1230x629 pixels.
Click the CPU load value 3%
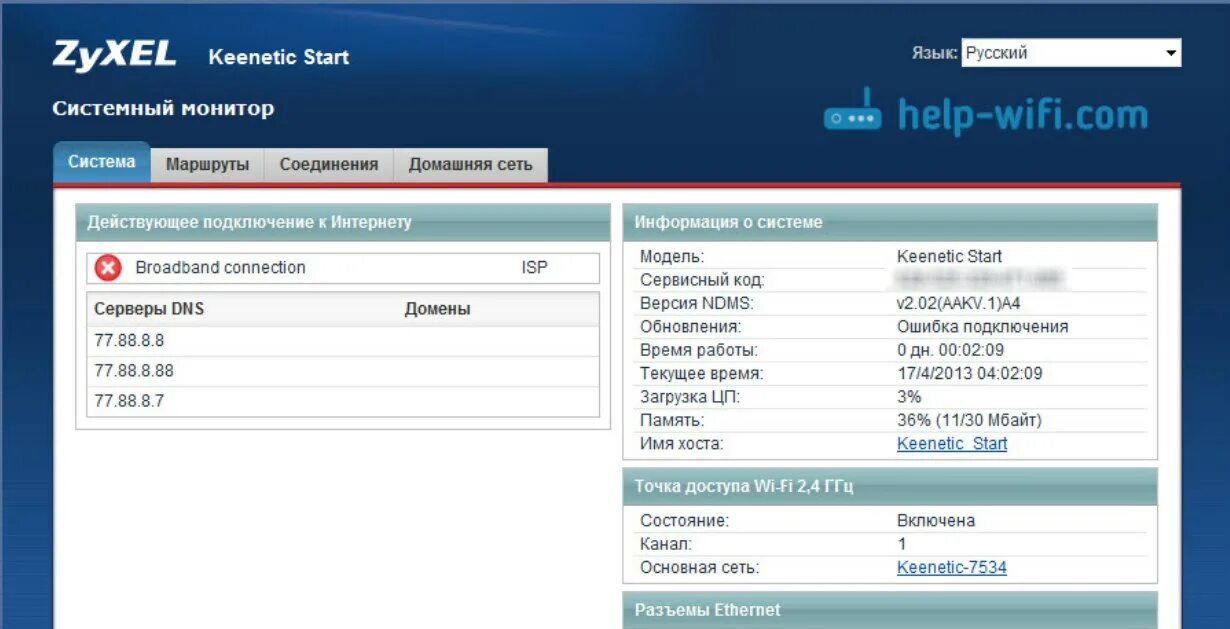point(909,397)
